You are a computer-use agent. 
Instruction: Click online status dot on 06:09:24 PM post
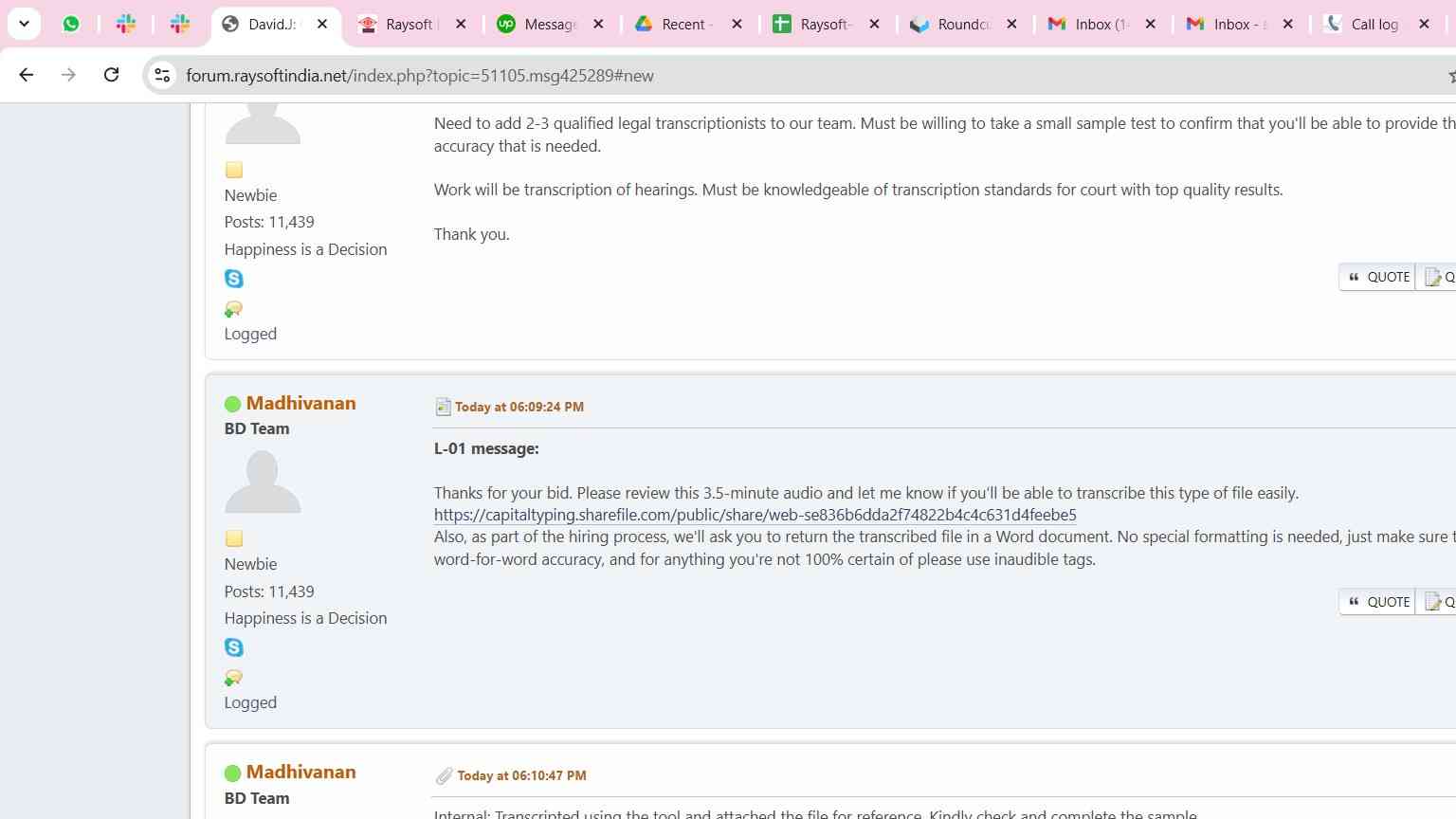232,404
